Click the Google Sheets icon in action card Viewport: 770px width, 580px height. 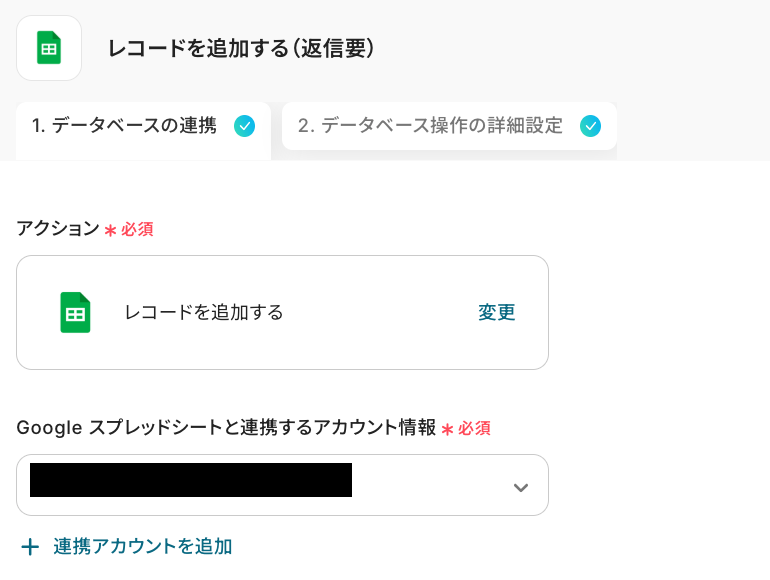(x=75, y=313)
